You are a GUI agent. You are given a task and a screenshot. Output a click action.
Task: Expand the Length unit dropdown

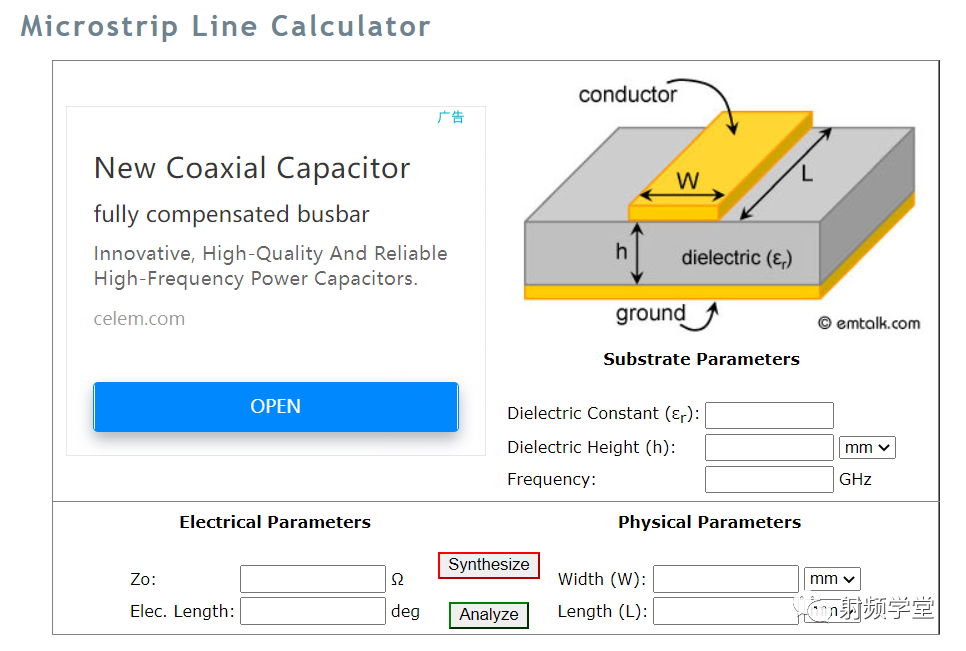coord(832,611)
